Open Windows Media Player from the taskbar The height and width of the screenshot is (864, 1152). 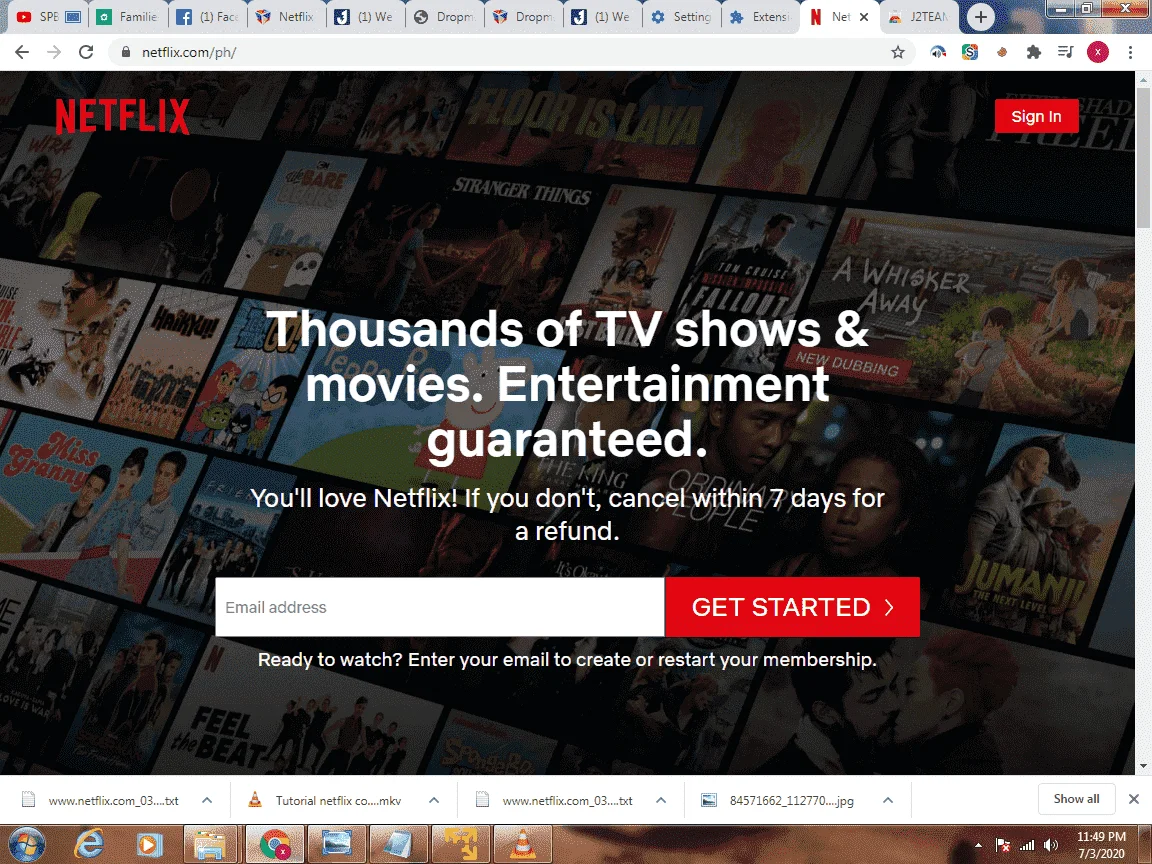[148, 845]
